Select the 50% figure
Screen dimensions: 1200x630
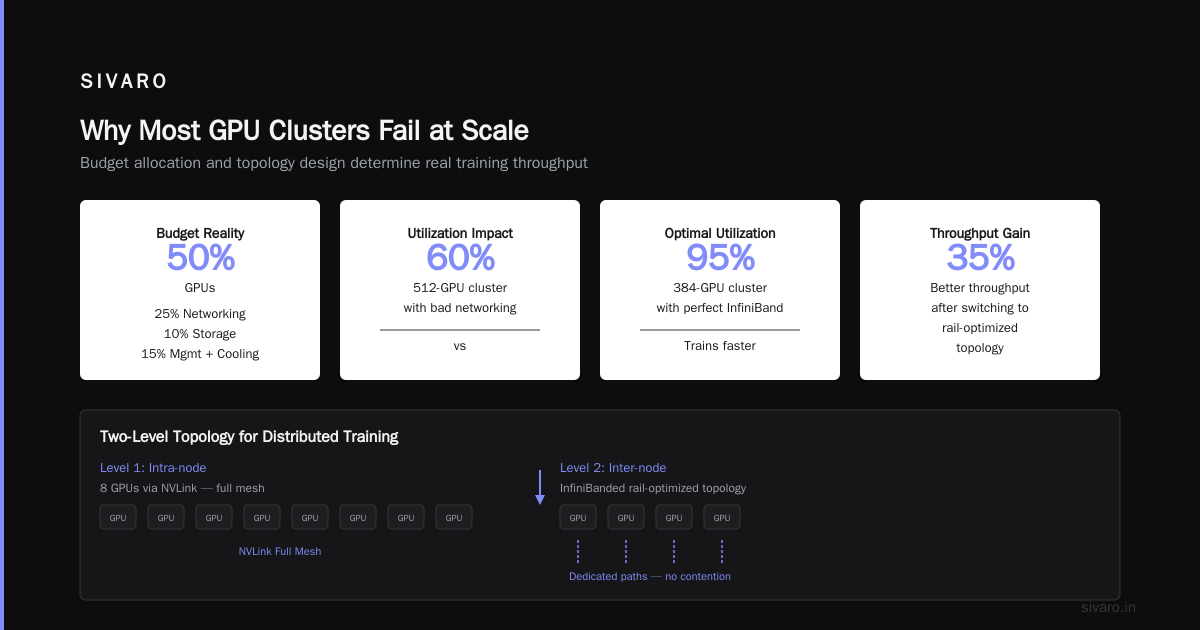[200, 258]
